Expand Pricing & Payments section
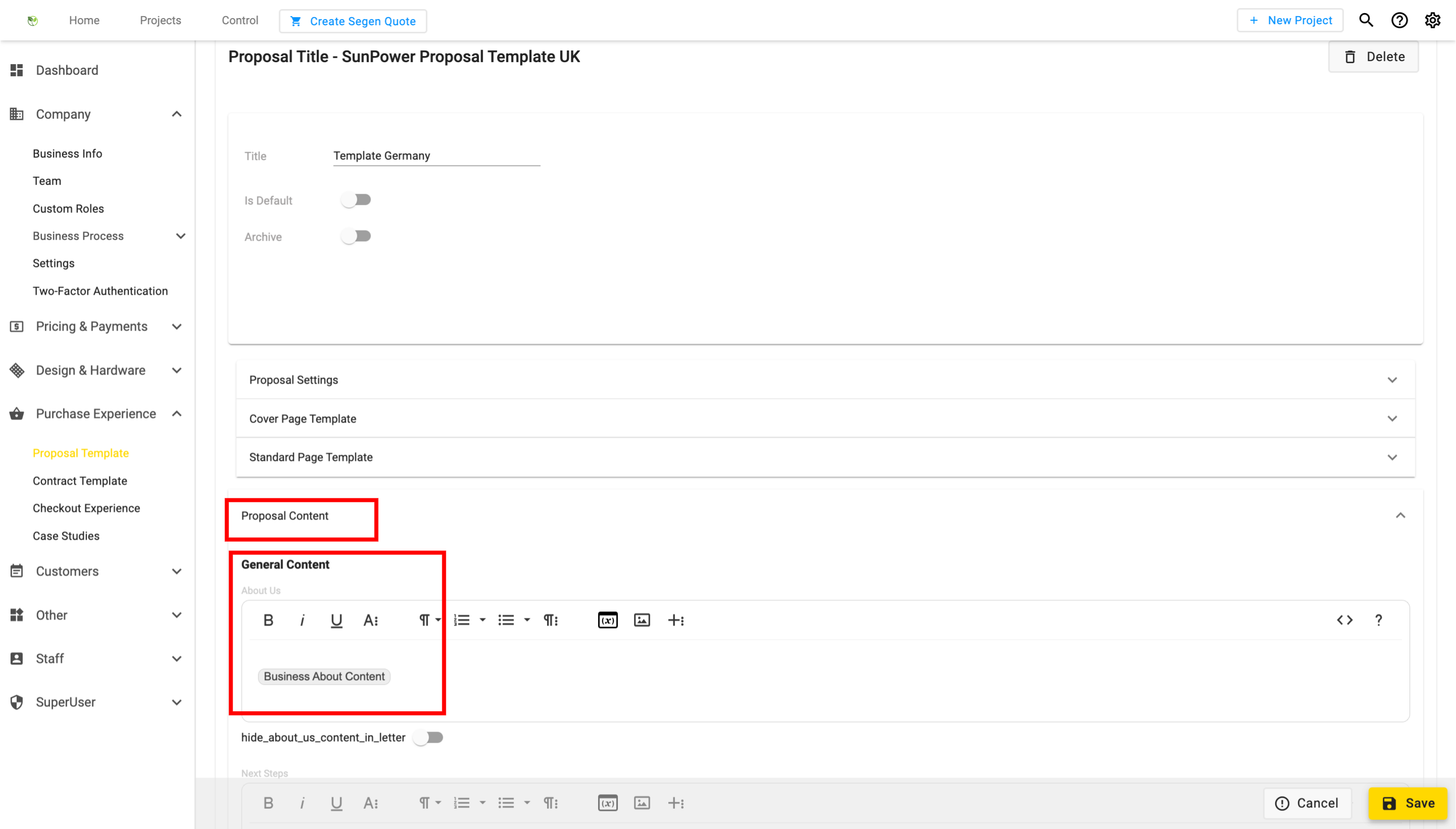This screenshot has width=1456, height=829. [x=176, y=327]
